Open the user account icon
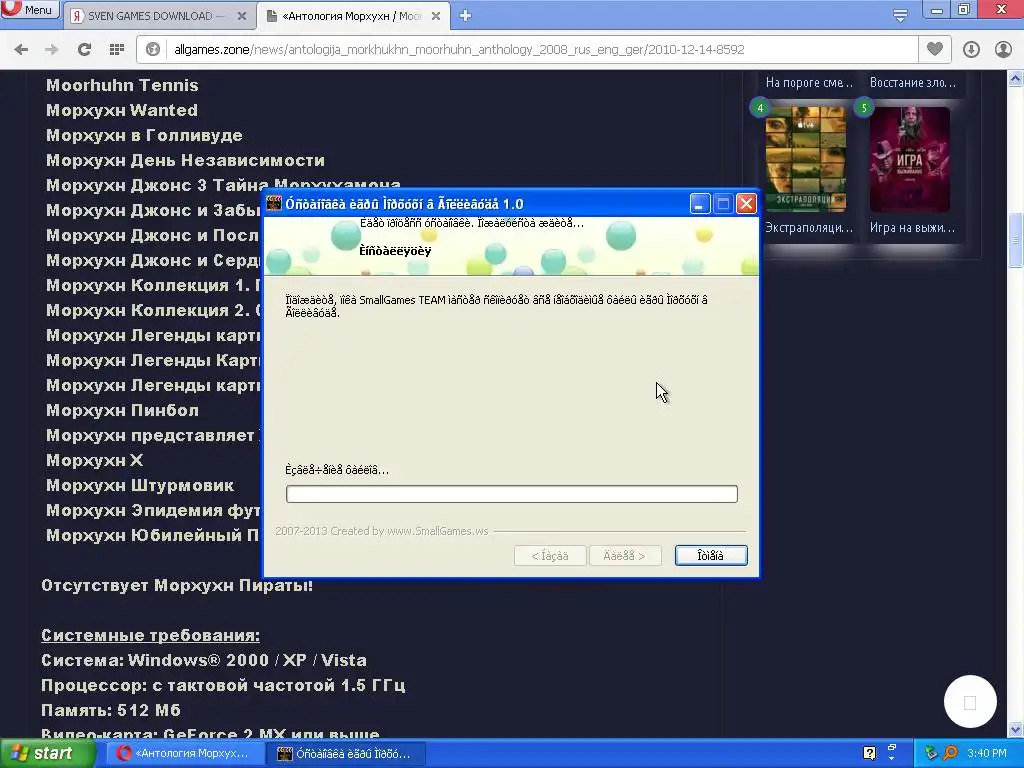Viewport: 1024px width, 768px height. 1003,50
